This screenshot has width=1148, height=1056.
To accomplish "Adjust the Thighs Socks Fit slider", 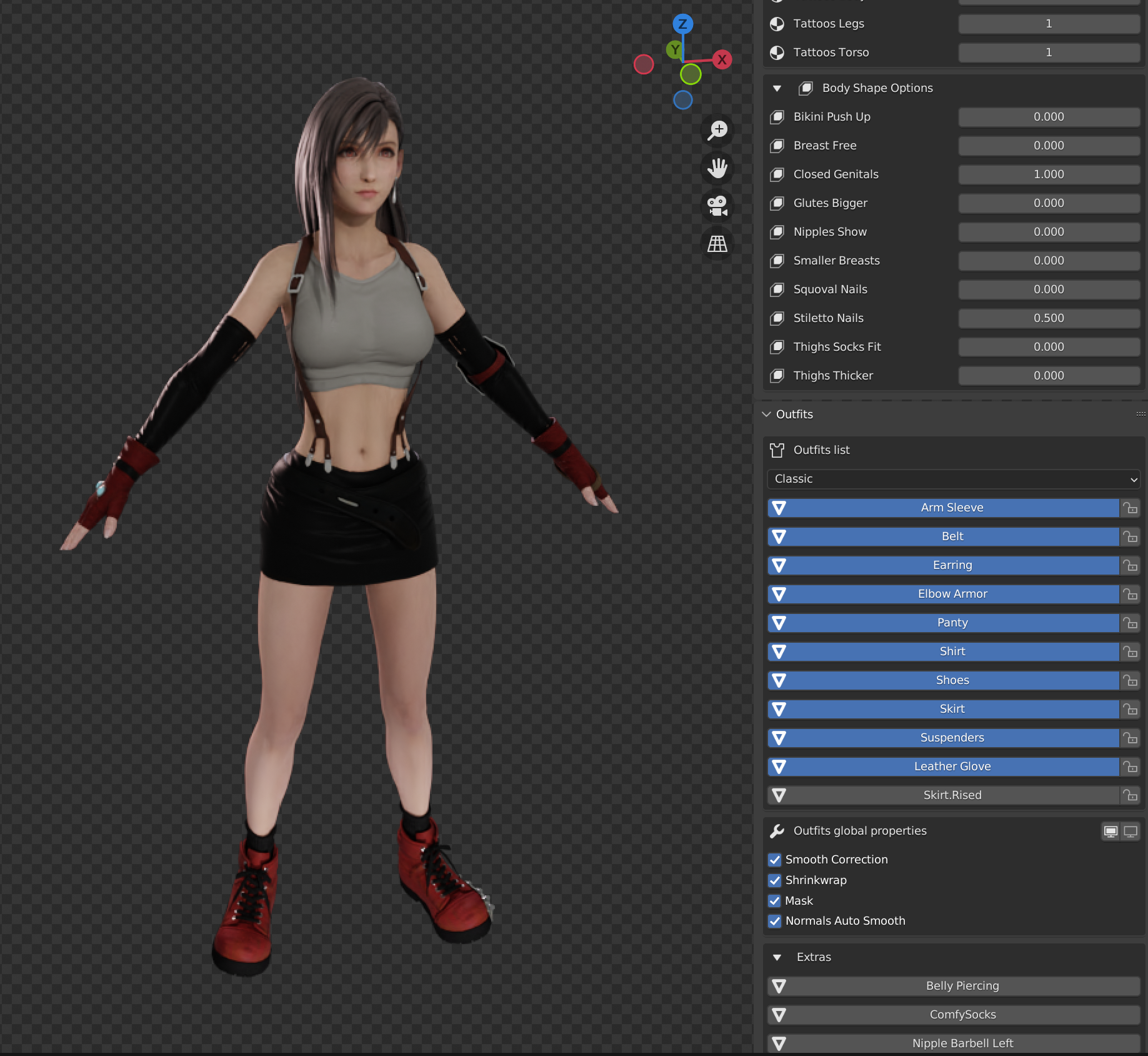I will [1049, 347].
